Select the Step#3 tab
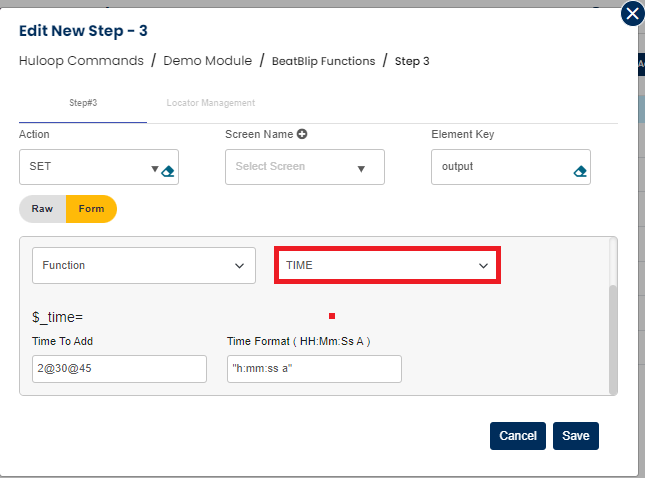 83,103
